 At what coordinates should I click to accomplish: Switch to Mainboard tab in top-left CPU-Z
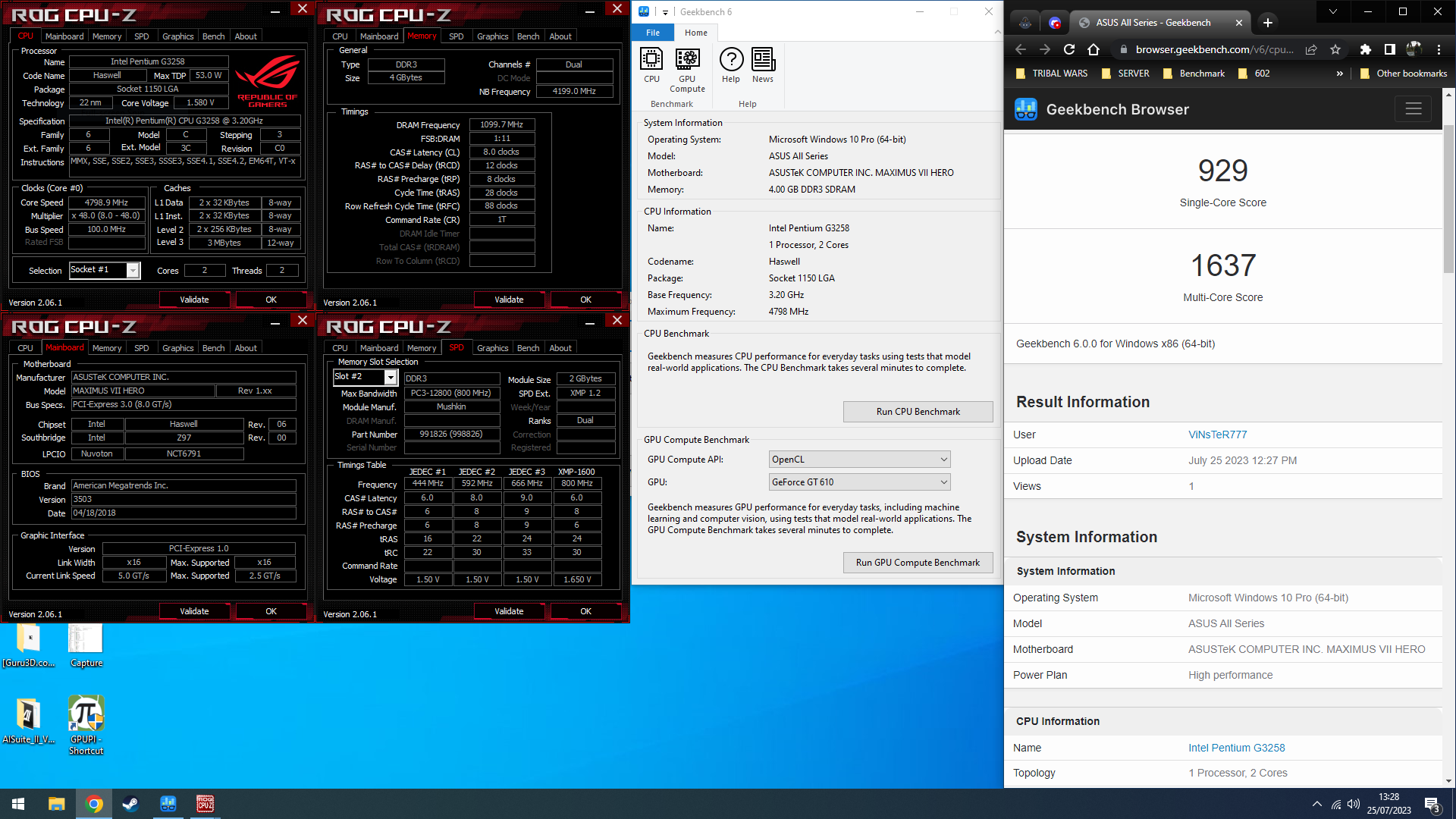pyautogui.click(x=64, y=36)
